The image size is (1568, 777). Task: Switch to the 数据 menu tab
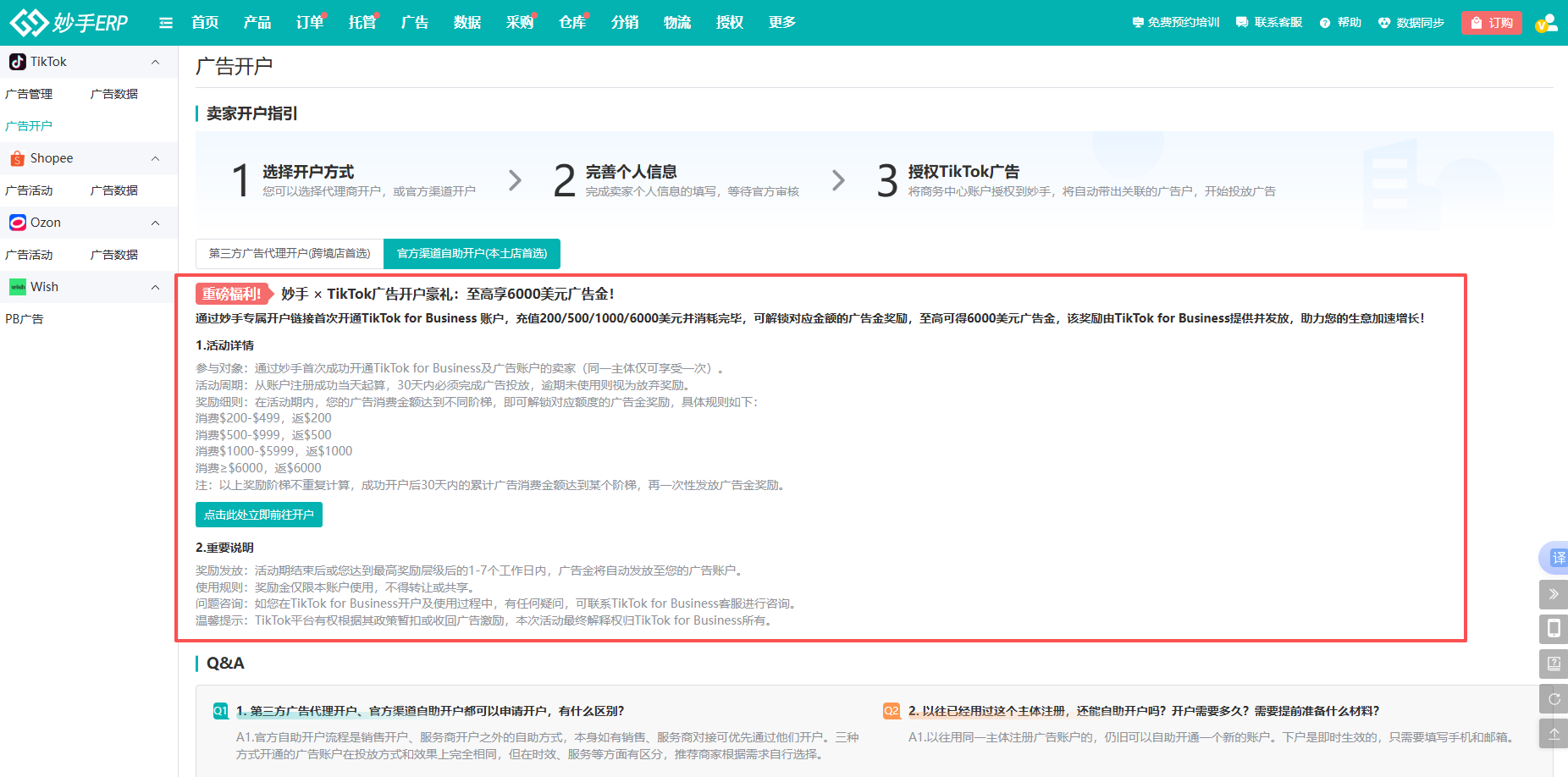(467, 22)
